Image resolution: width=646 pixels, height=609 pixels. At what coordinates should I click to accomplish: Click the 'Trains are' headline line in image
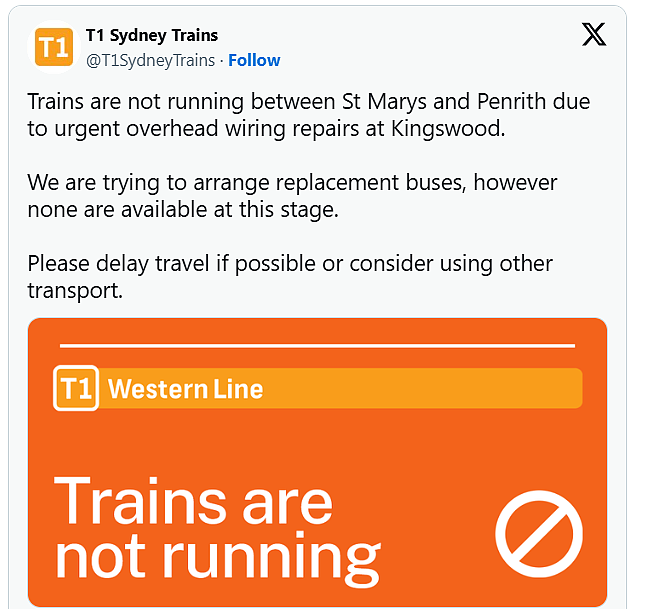coord(193,501)
